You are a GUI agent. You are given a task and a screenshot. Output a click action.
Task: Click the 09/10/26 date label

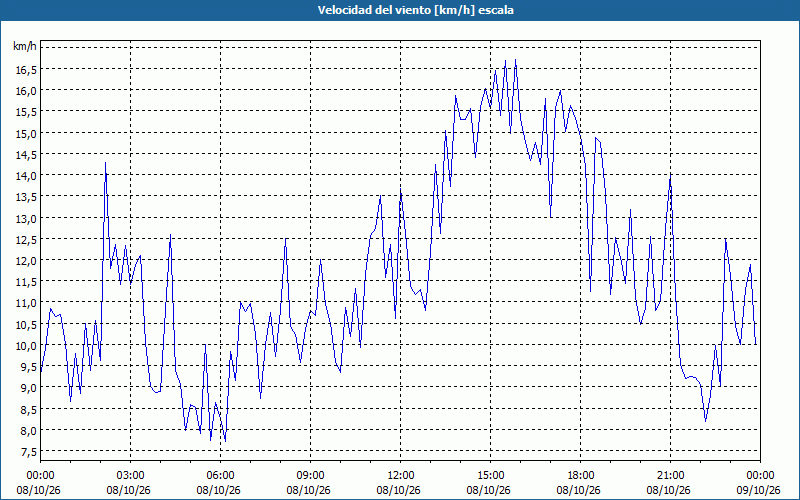pos(760,491)
